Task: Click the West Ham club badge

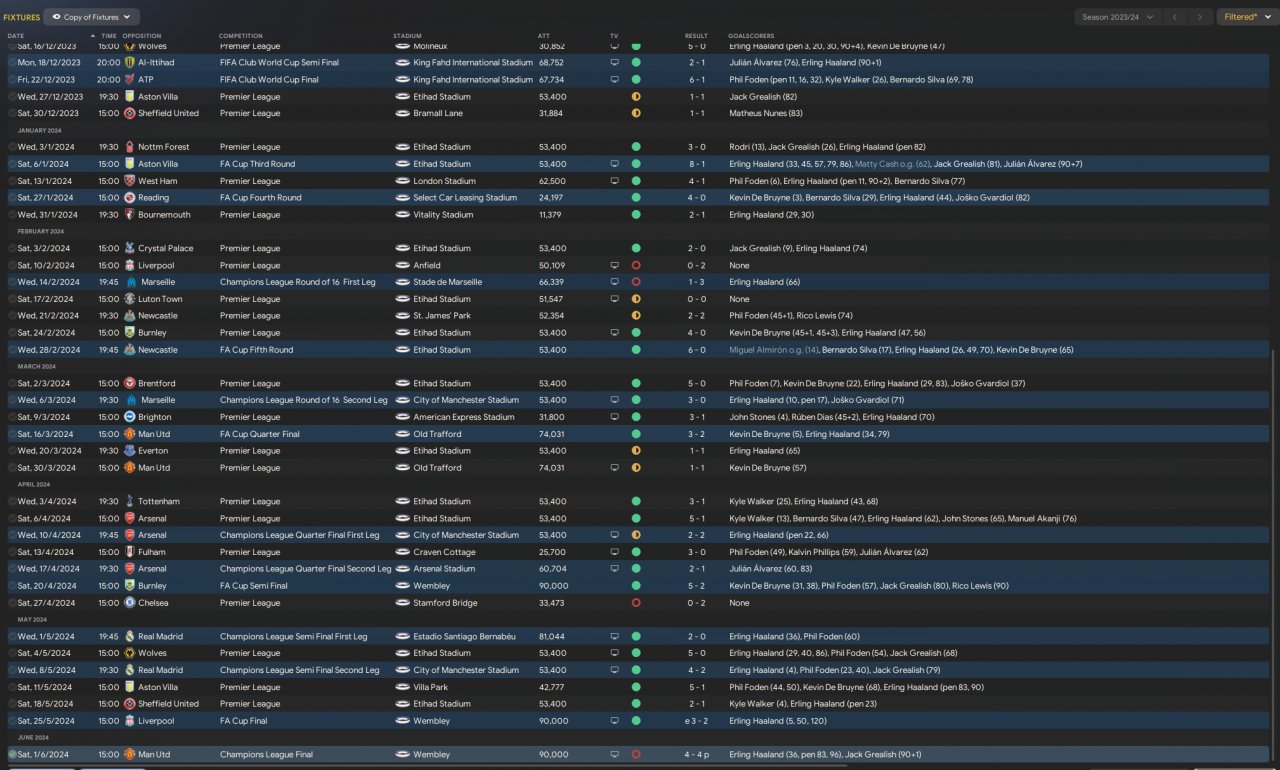Action: [x=130, y=181]
